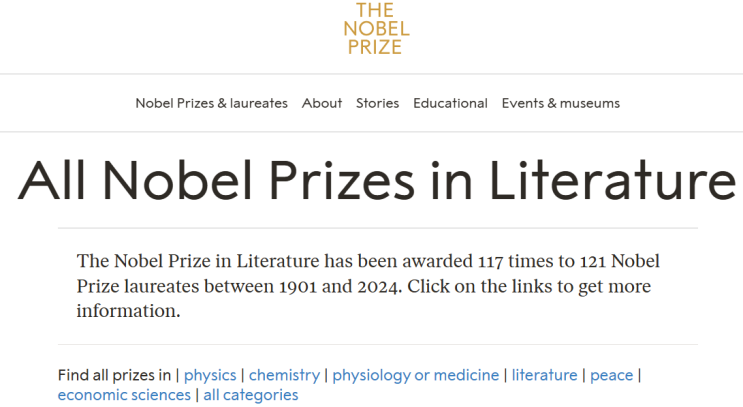Click the 'Find all prizes in' label

pyautogui.click(x=114, y=375)
